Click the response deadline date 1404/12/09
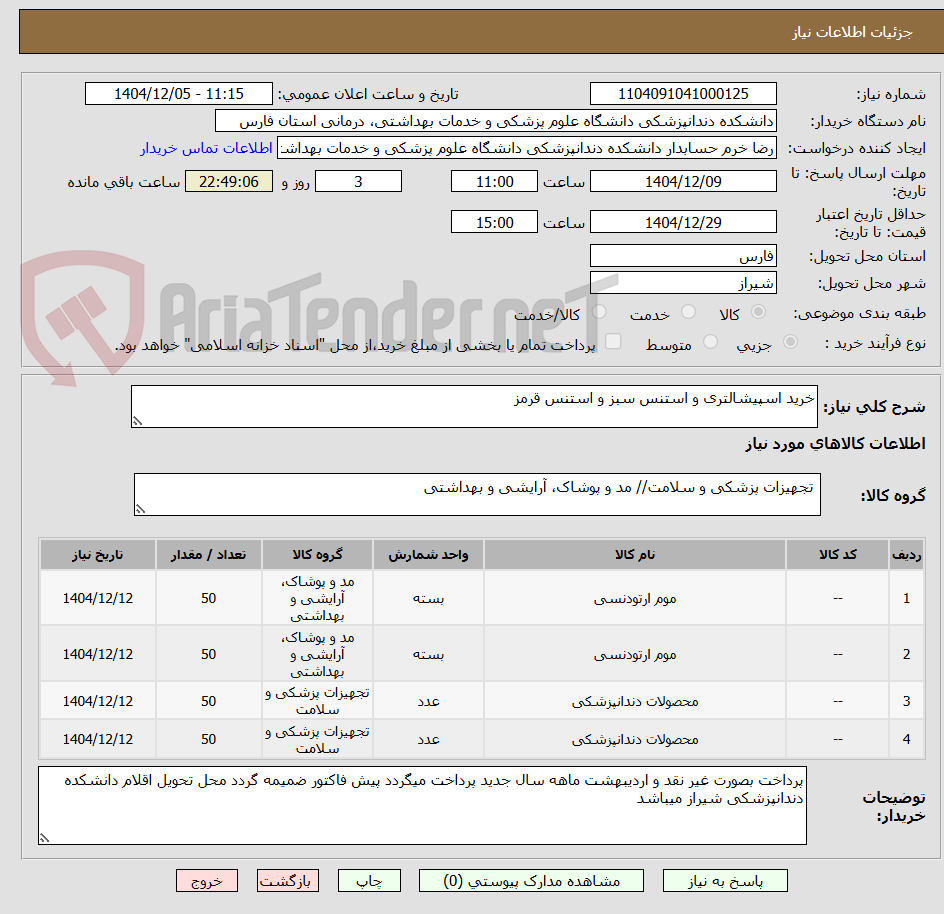 coord(683,181)
